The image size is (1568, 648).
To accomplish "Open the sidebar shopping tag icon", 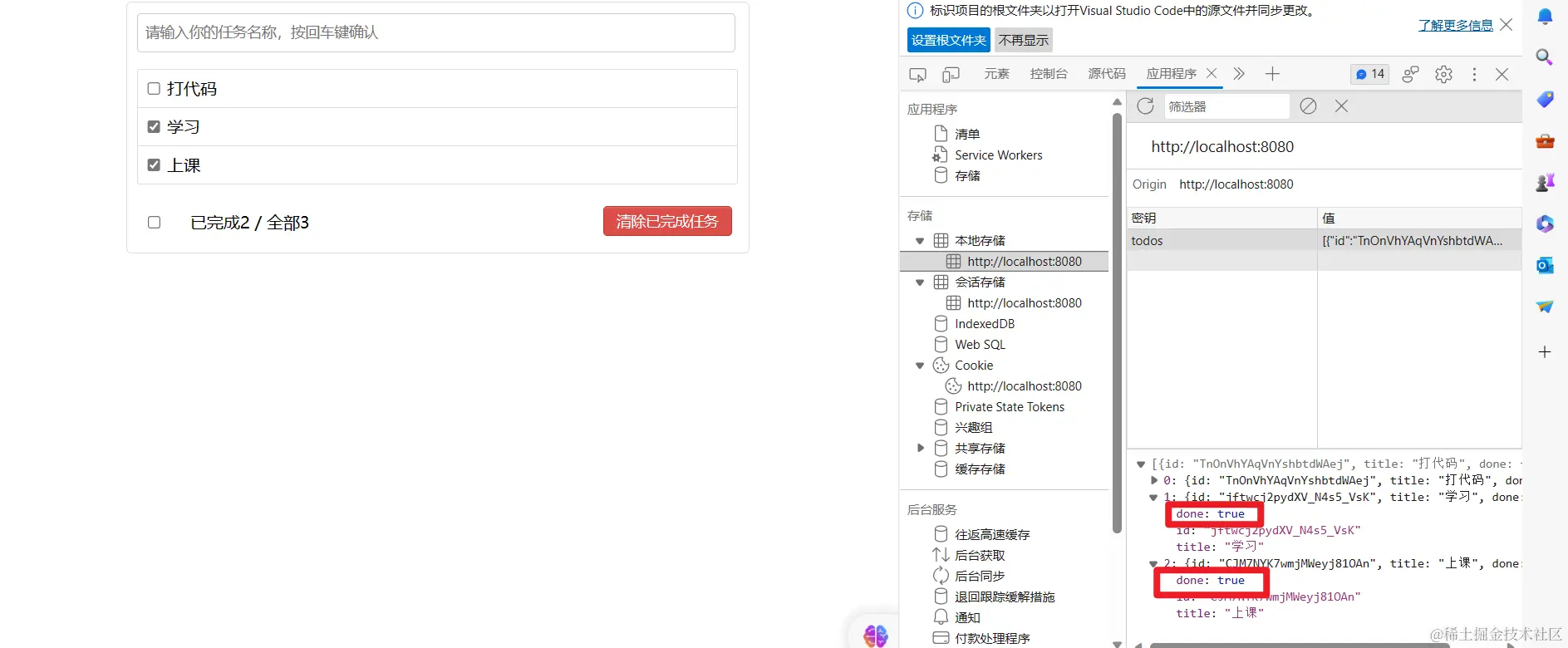I will pyautogui.click(x=1545, y=99).
